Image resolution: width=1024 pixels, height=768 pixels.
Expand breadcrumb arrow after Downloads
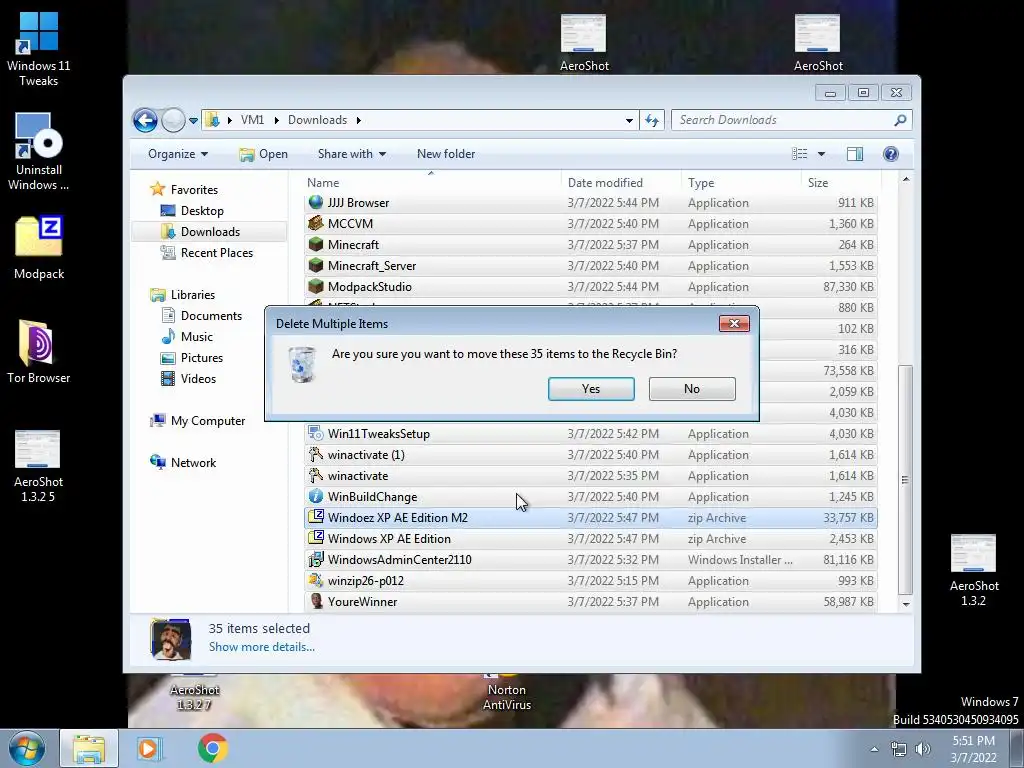coord(359,120)
